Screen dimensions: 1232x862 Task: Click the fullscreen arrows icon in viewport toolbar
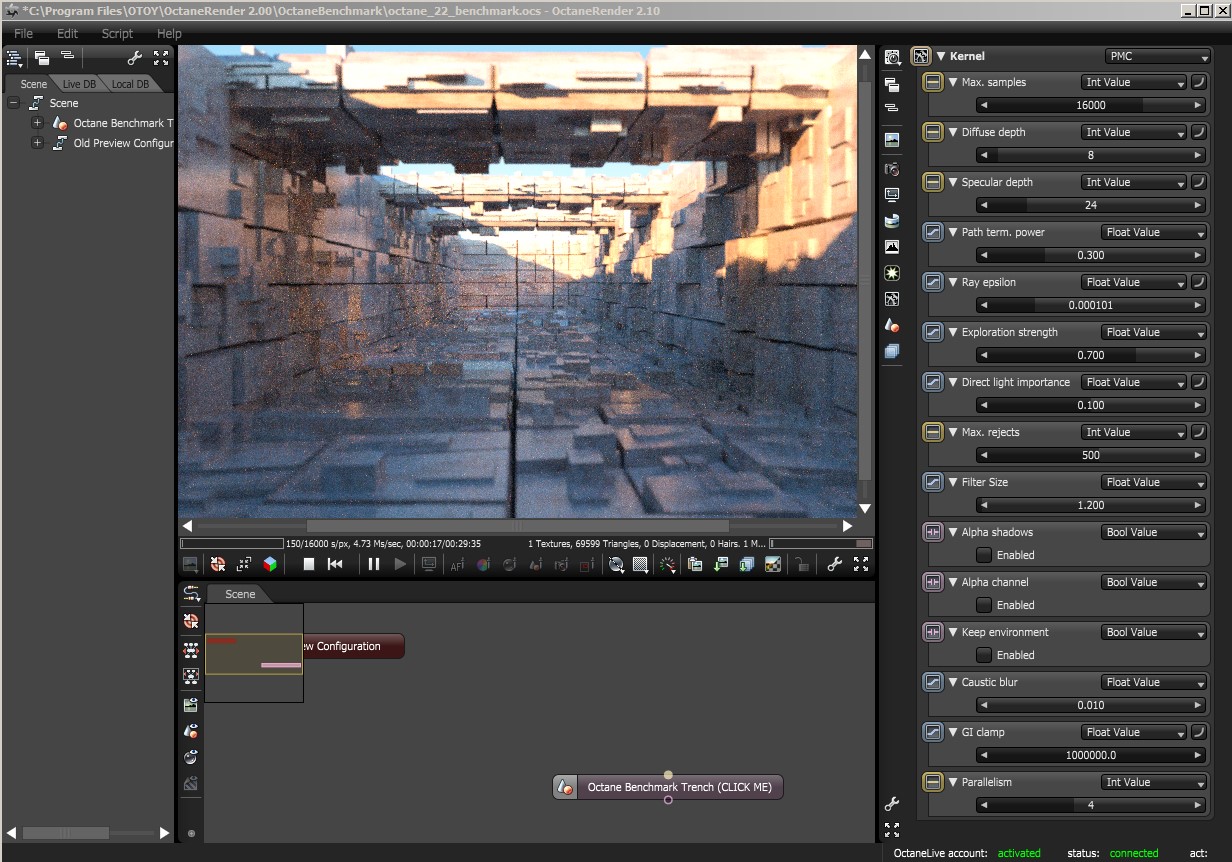pos(861,564)
